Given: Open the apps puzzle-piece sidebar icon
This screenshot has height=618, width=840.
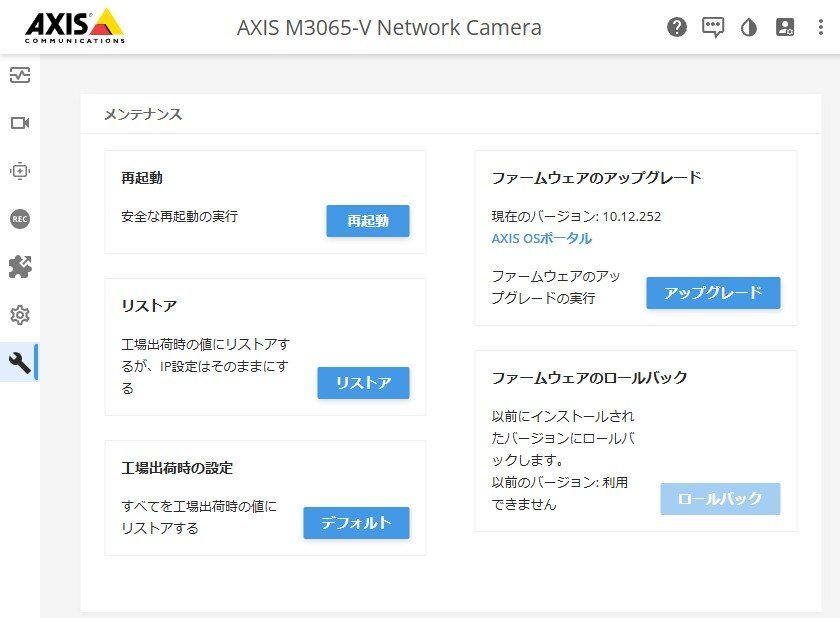Looking at the screenshot, I should 20,267.
